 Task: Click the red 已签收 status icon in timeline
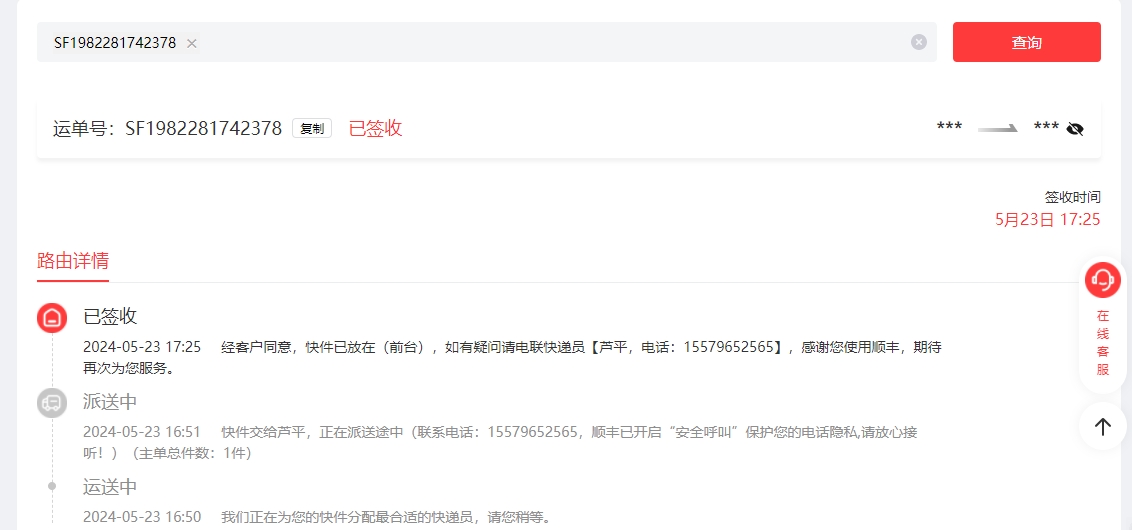[52, 318]
